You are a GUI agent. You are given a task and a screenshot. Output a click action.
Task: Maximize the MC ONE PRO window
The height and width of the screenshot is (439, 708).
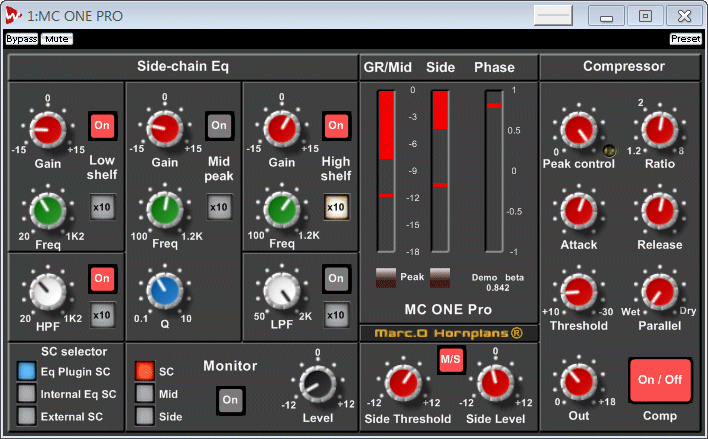pyautogui.click(x=645, y=16)
